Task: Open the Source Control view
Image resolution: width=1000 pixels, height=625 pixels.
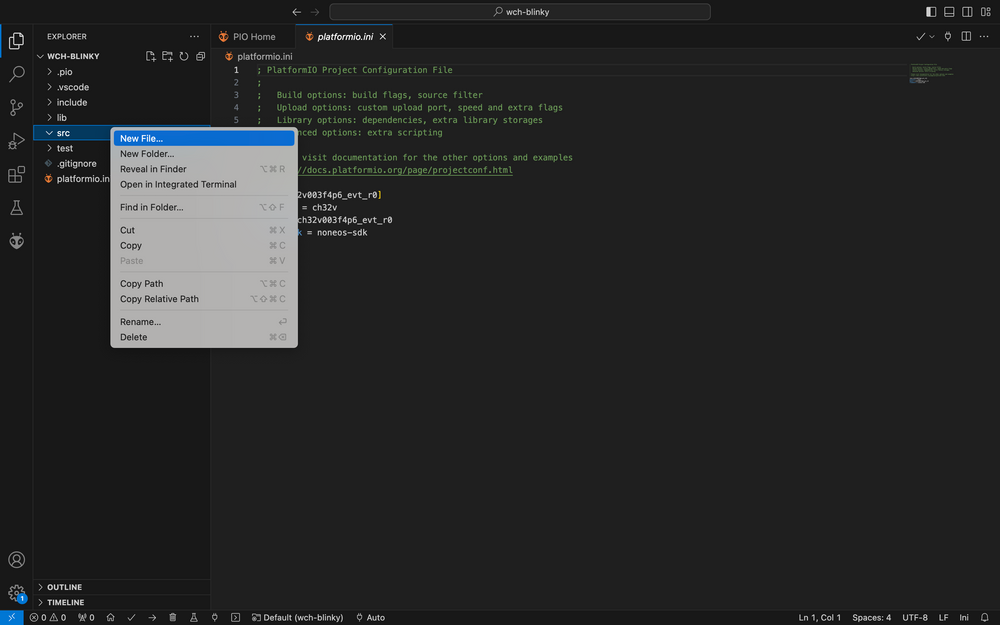Action: (16, 107)
